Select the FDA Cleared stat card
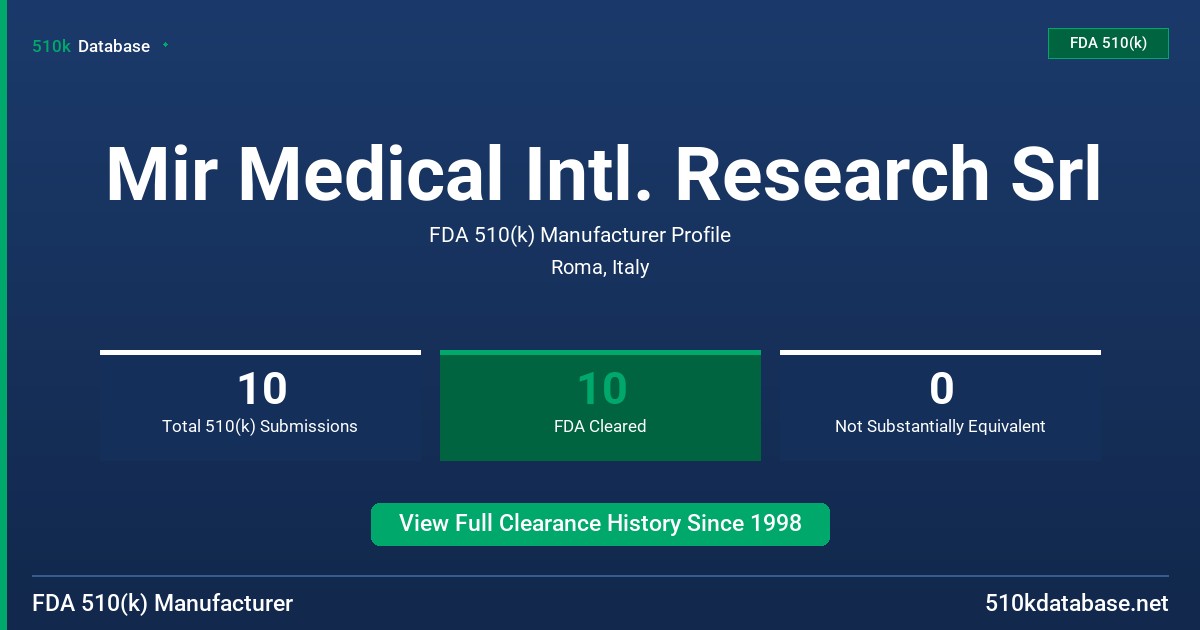The width and height of the screenshot is (1200, 630). [600, 405]
